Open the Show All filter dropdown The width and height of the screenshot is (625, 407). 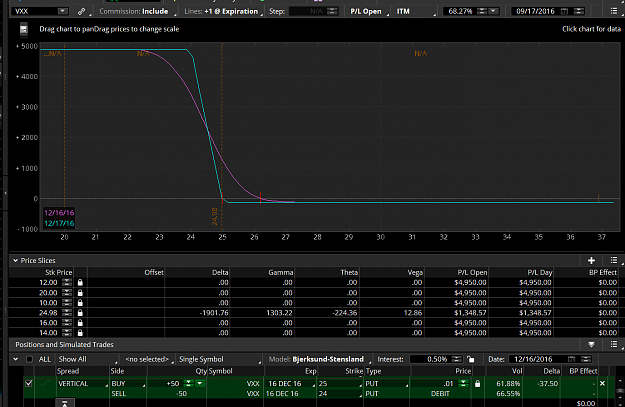click(87, 359)
